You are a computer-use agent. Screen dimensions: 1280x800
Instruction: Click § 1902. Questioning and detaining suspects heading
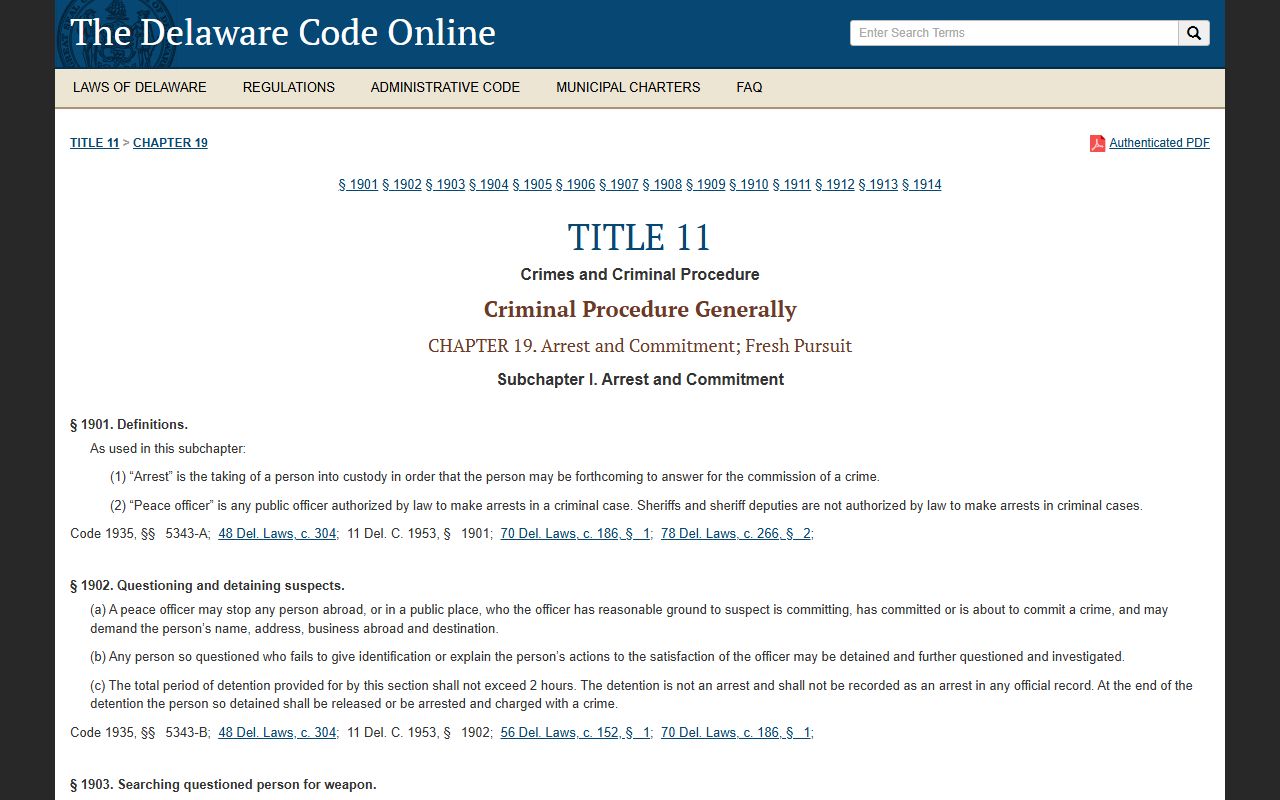pos(207,586)
